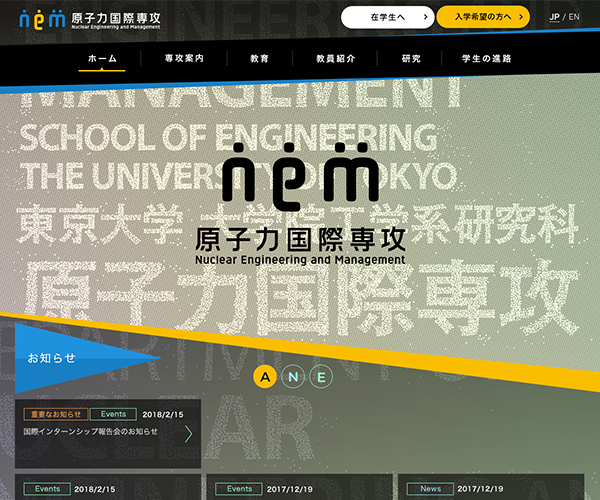Select the N circle filter

point(293,377)
